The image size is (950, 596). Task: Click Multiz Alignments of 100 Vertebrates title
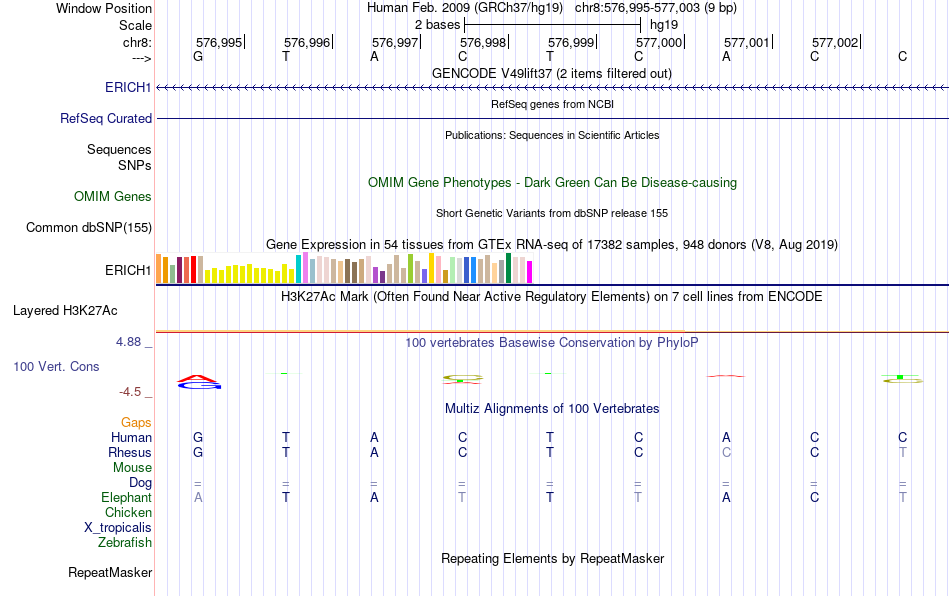[x=552, y=408]
